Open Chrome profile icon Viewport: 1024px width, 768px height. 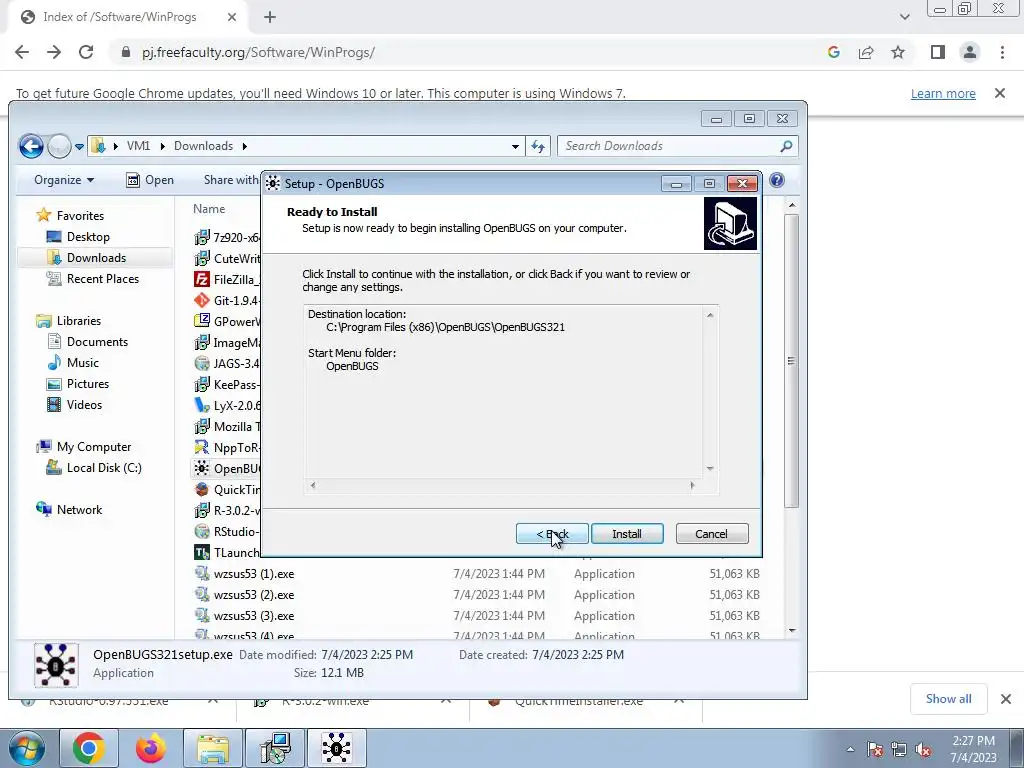tap(970, 52)
